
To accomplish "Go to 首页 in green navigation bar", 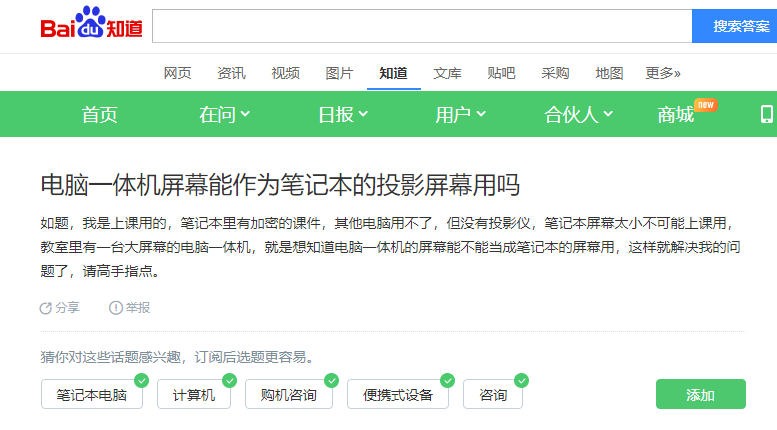I will [100, 115].
